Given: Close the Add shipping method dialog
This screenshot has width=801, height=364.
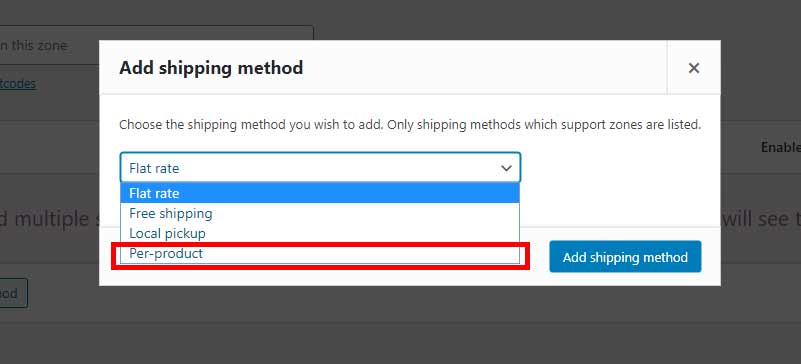Looking at the screenshot, I should tap(693, 68).
